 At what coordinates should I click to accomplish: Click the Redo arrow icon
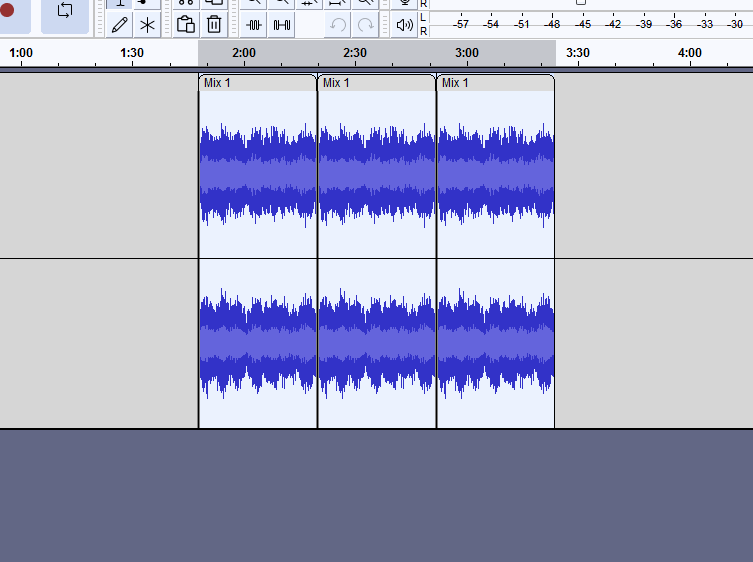pyautogui.click(x=366, y=24)
